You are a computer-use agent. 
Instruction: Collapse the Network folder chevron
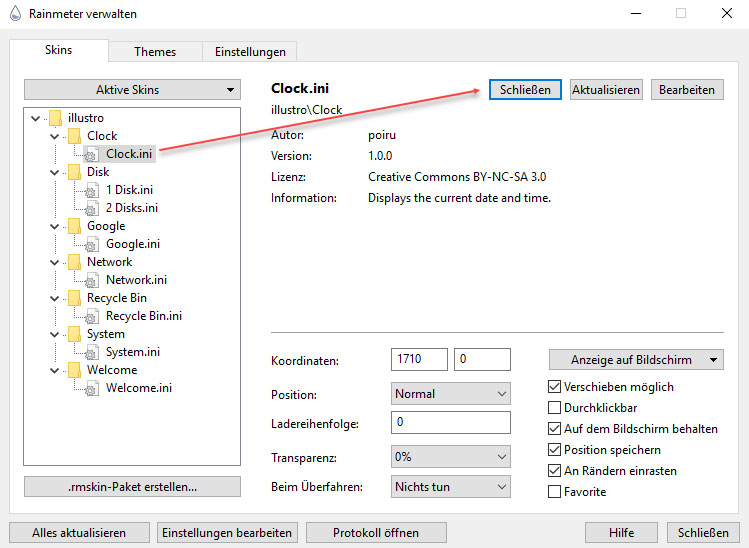54,262
